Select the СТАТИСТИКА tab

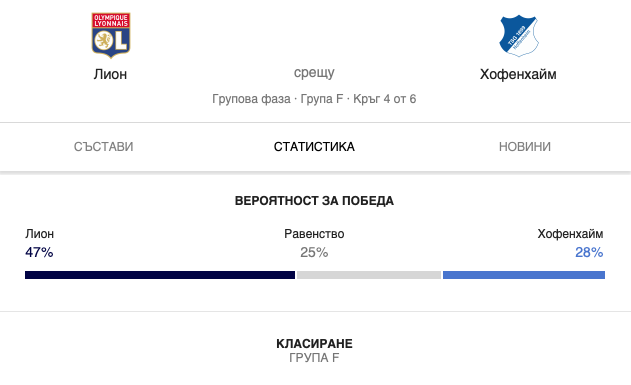314,147
